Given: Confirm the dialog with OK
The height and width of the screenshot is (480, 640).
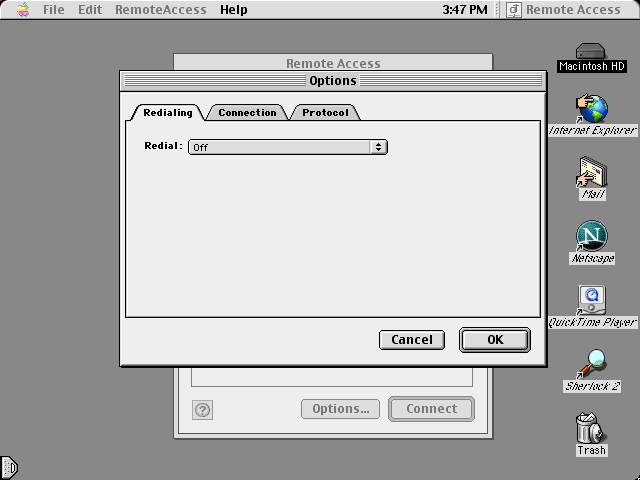Looking at the screenshot, I should [495, 340].
